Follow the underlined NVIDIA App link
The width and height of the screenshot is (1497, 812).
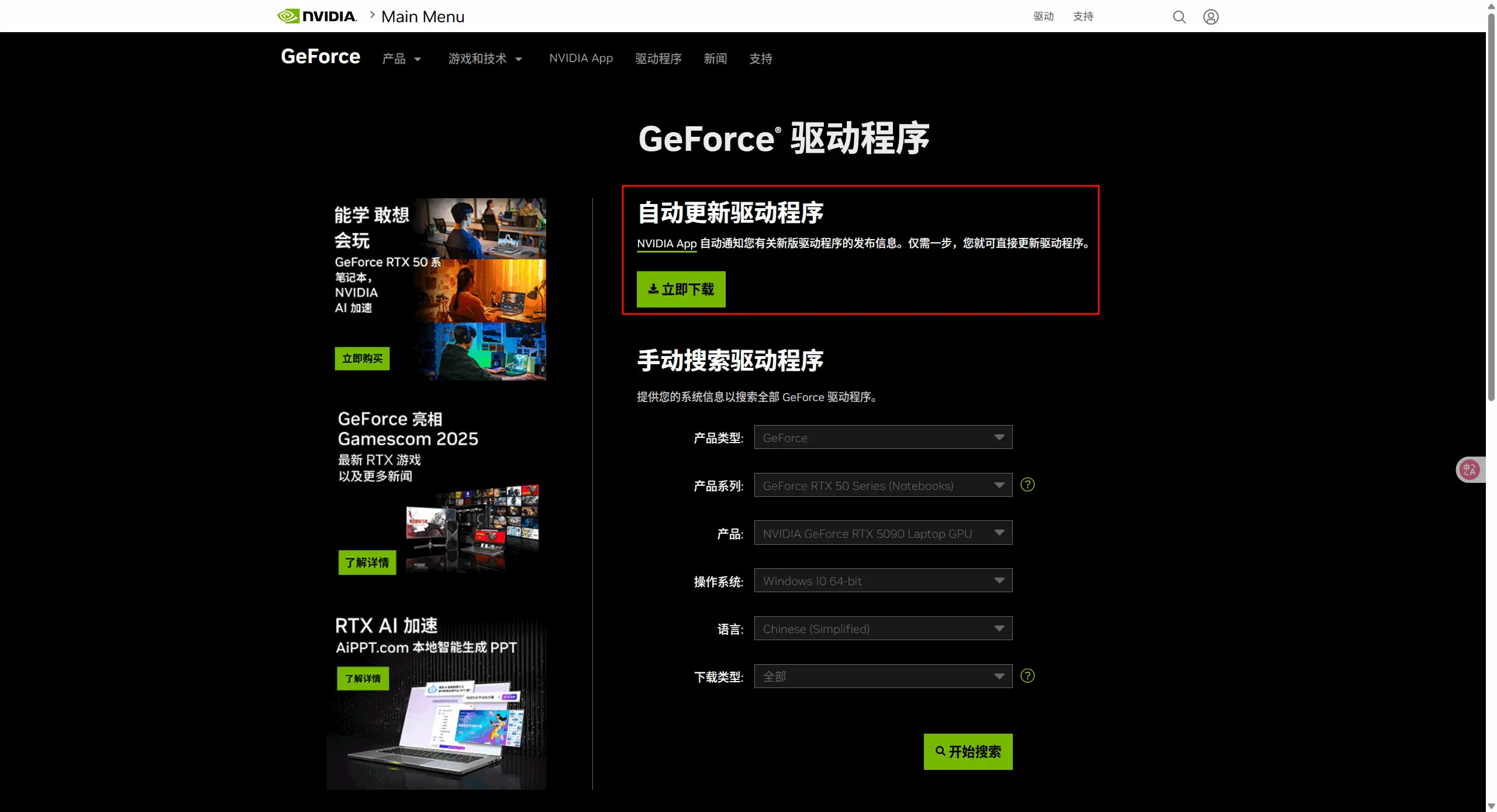pos(667,244)
